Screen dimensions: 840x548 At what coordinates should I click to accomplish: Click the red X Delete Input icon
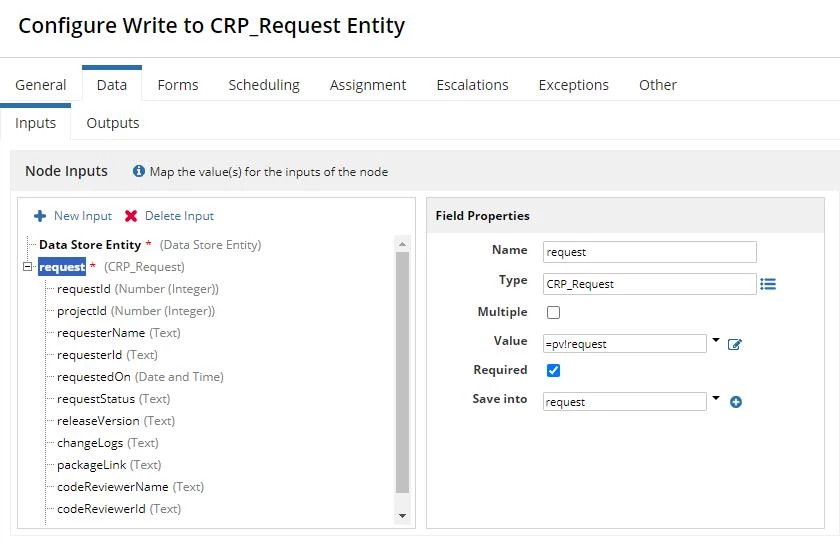131,216
